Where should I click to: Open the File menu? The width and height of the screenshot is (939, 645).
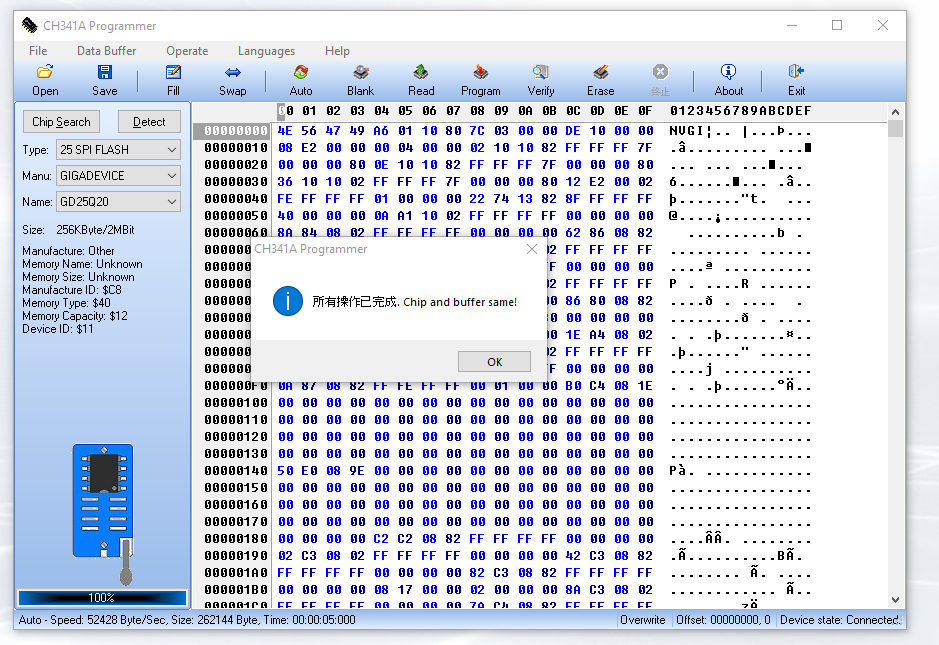coord(38,51)
